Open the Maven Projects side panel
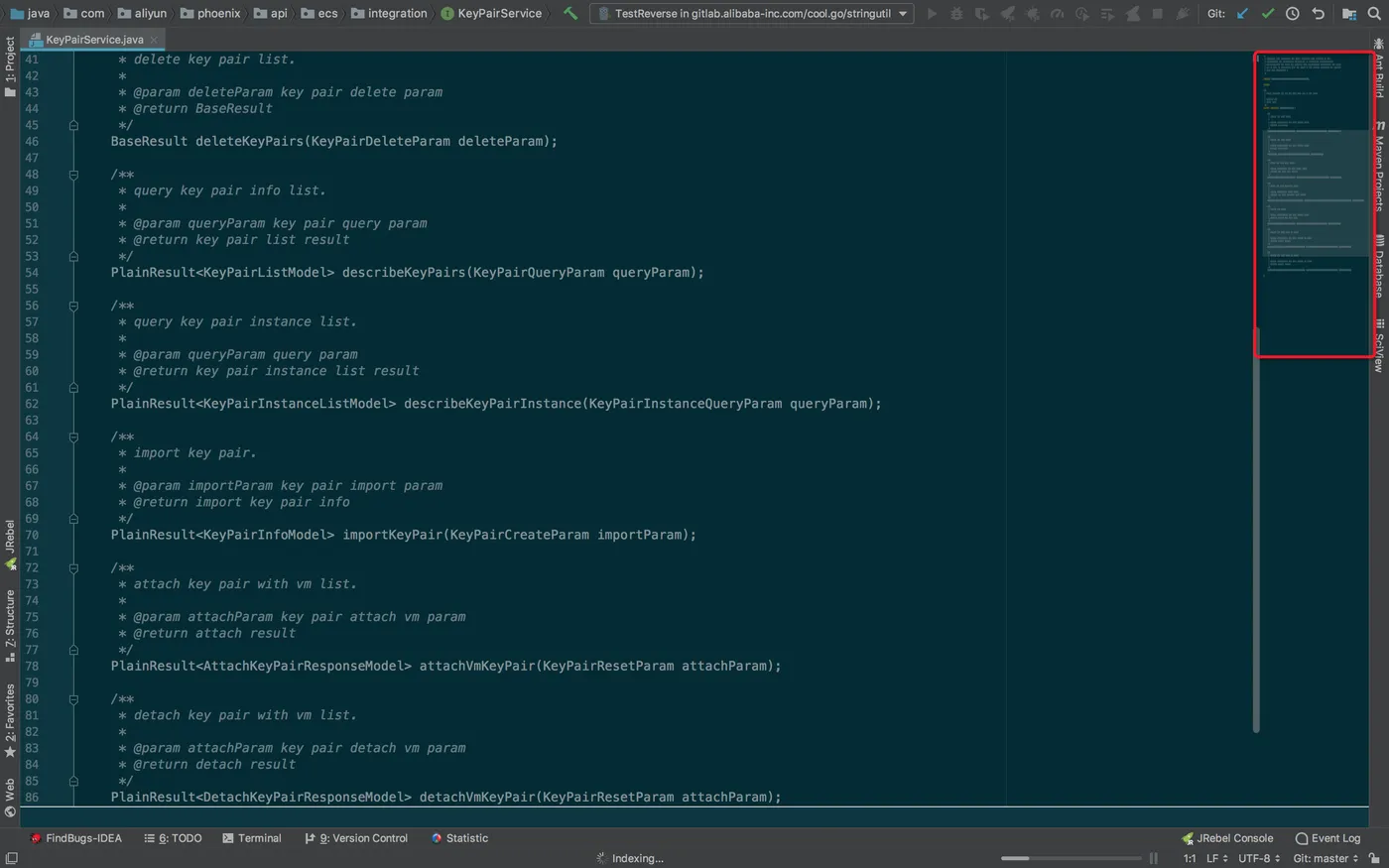 point(1379,167)
